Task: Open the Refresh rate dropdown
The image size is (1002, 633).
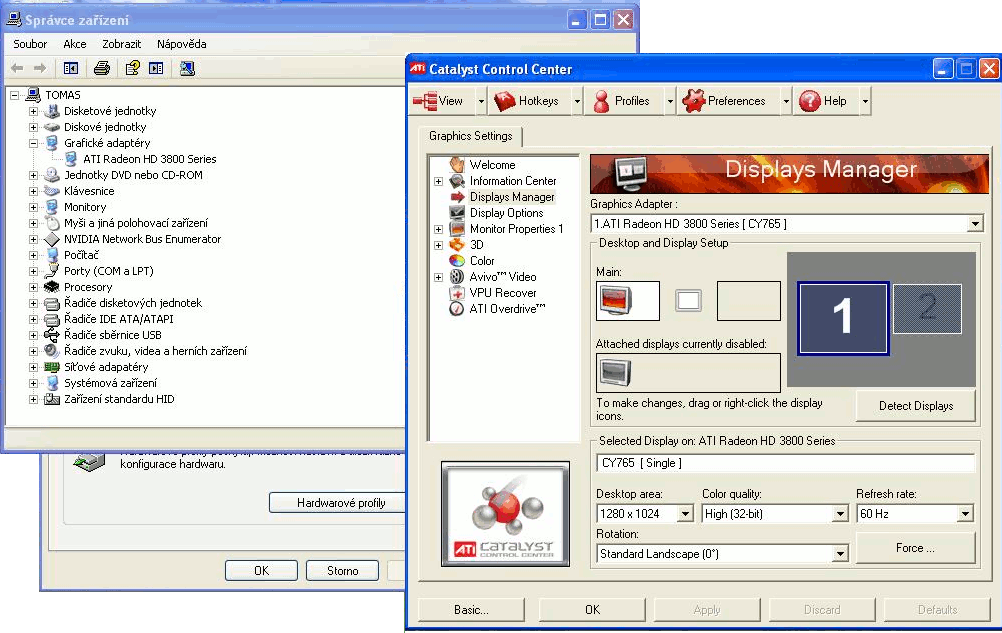Action: pos(965,514)
